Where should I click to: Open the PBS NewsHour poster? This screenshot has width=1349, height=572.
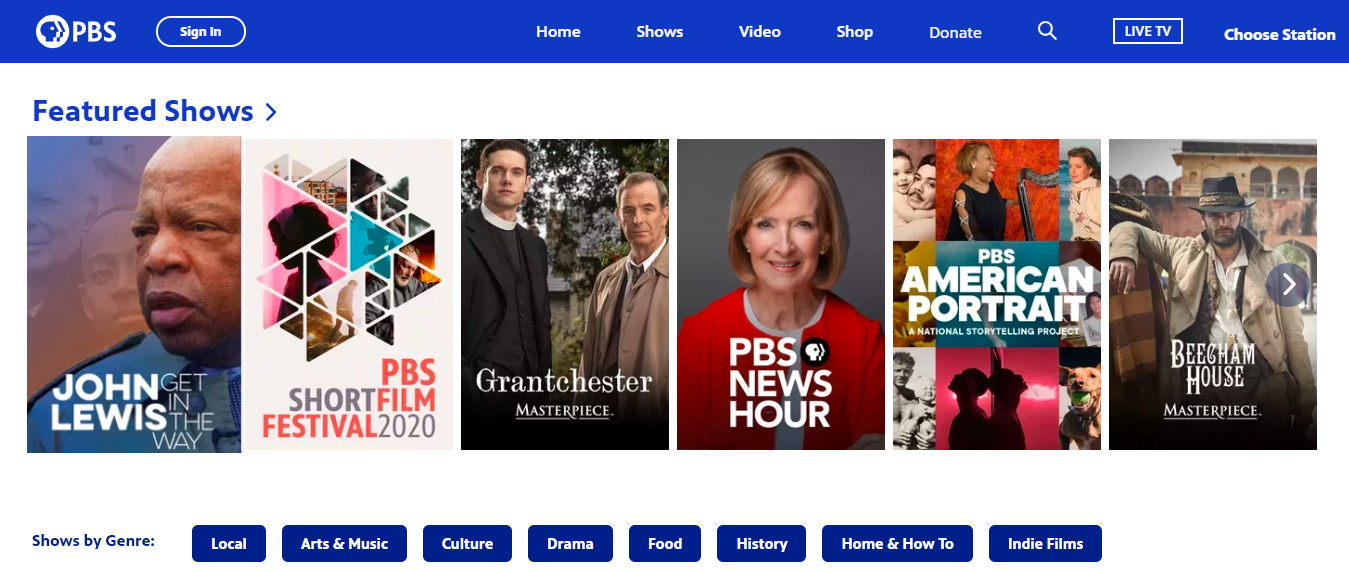pyautogui.click(x=781, y=294)
